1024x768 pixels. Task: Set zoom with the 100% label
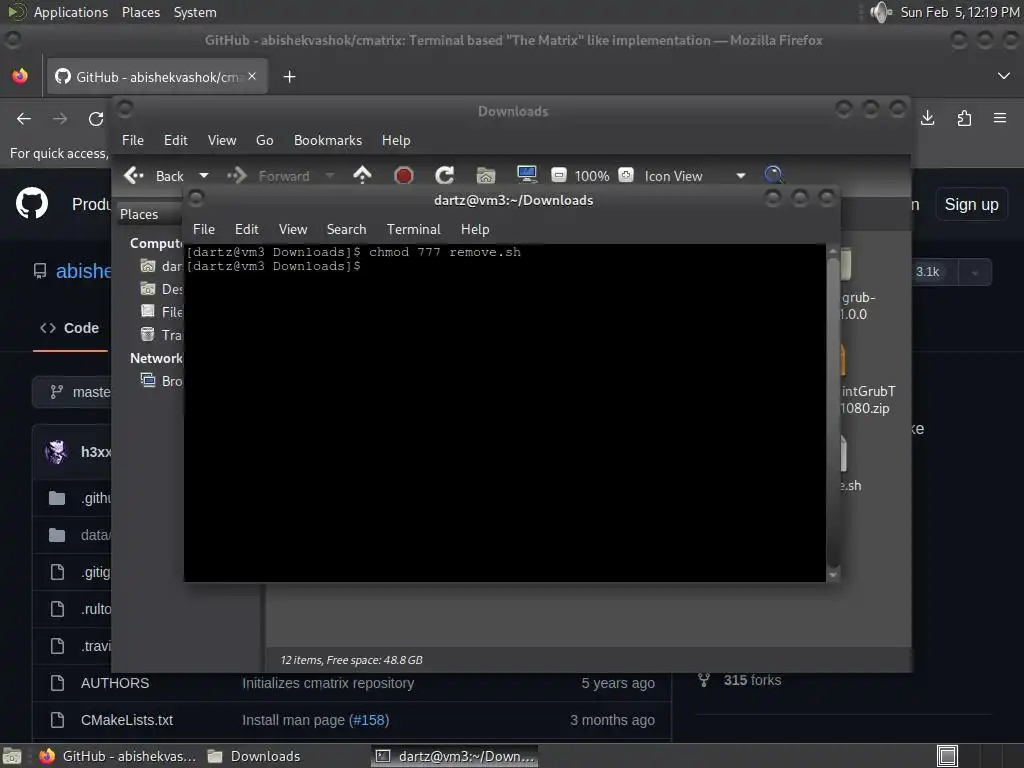coord(592,176)
